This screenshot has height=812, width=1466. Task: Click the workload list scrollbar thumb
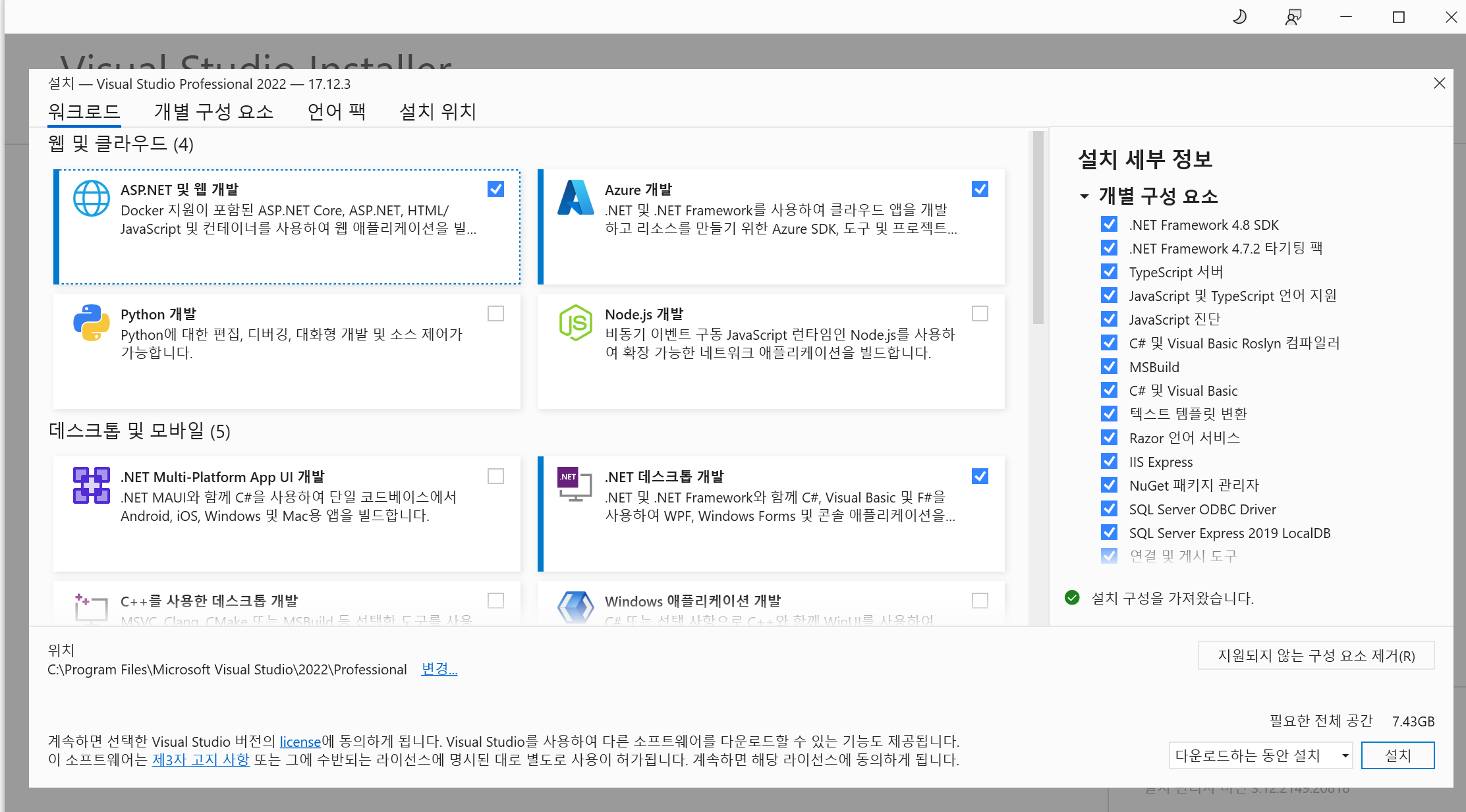[1038, 227]
